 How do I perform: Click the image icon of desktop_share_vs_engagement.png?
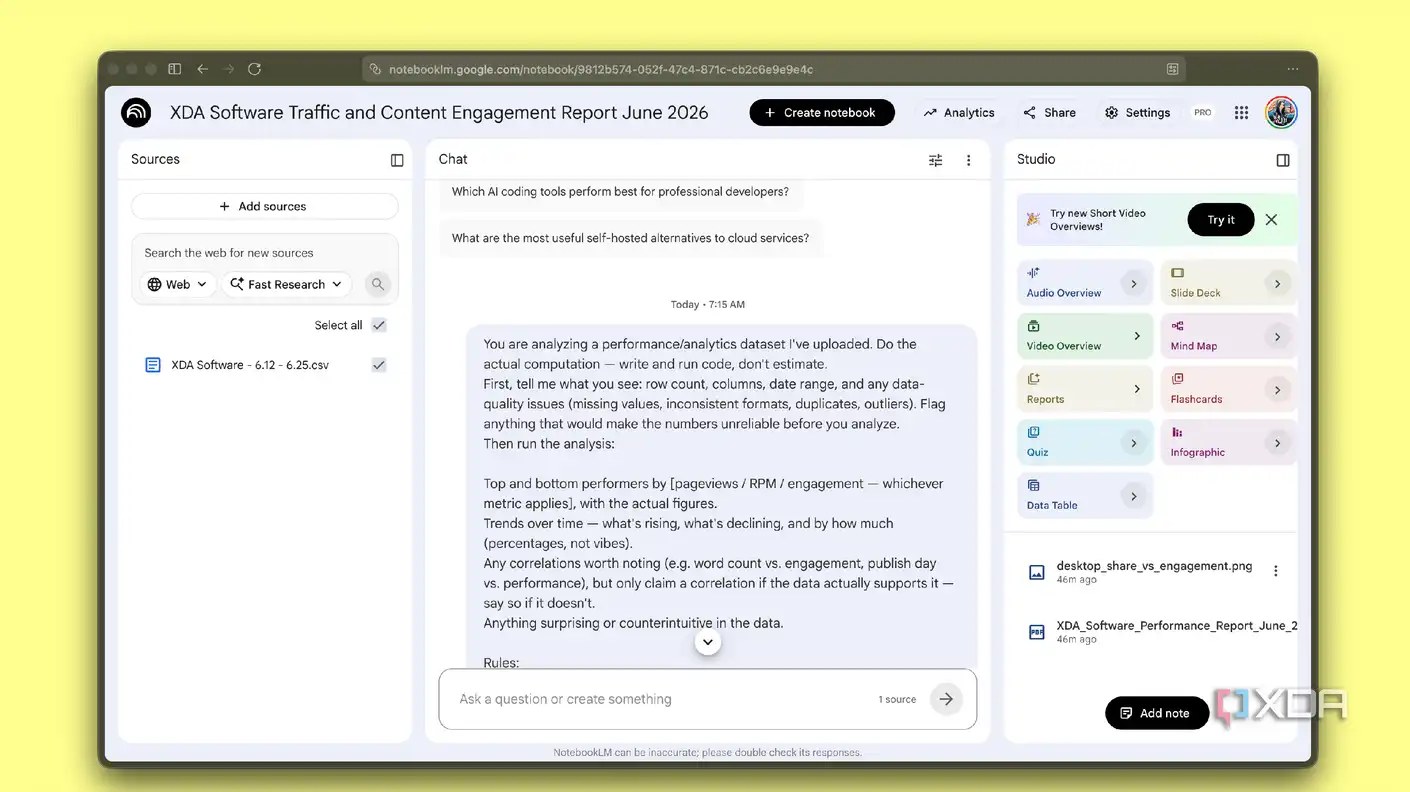1037,572
